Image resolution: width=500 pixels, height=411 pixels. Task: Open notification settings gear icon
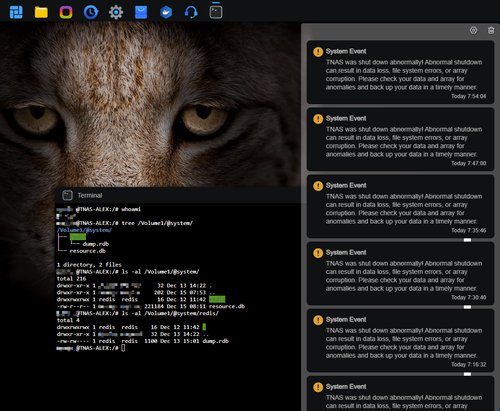[474, 30]
